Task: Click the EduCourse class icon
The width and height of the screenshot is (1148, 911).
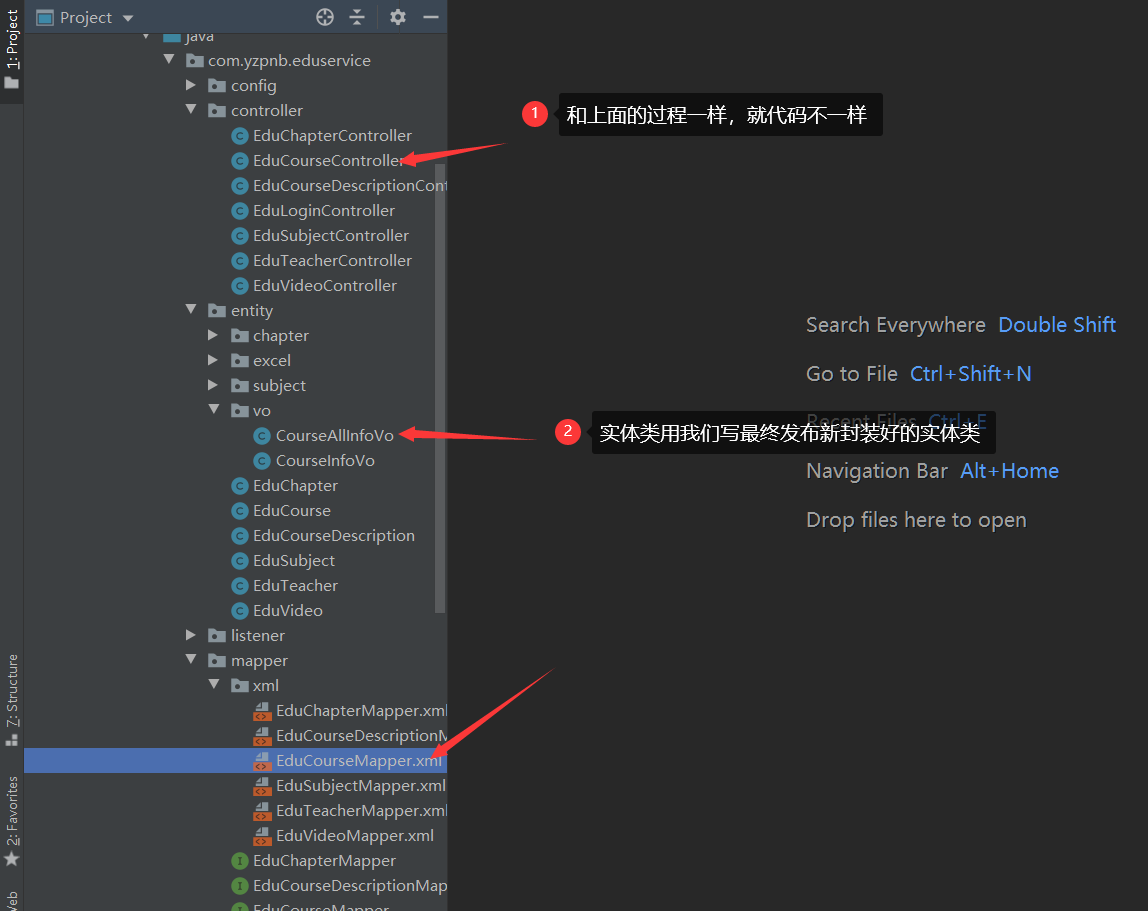Action: 239,510
